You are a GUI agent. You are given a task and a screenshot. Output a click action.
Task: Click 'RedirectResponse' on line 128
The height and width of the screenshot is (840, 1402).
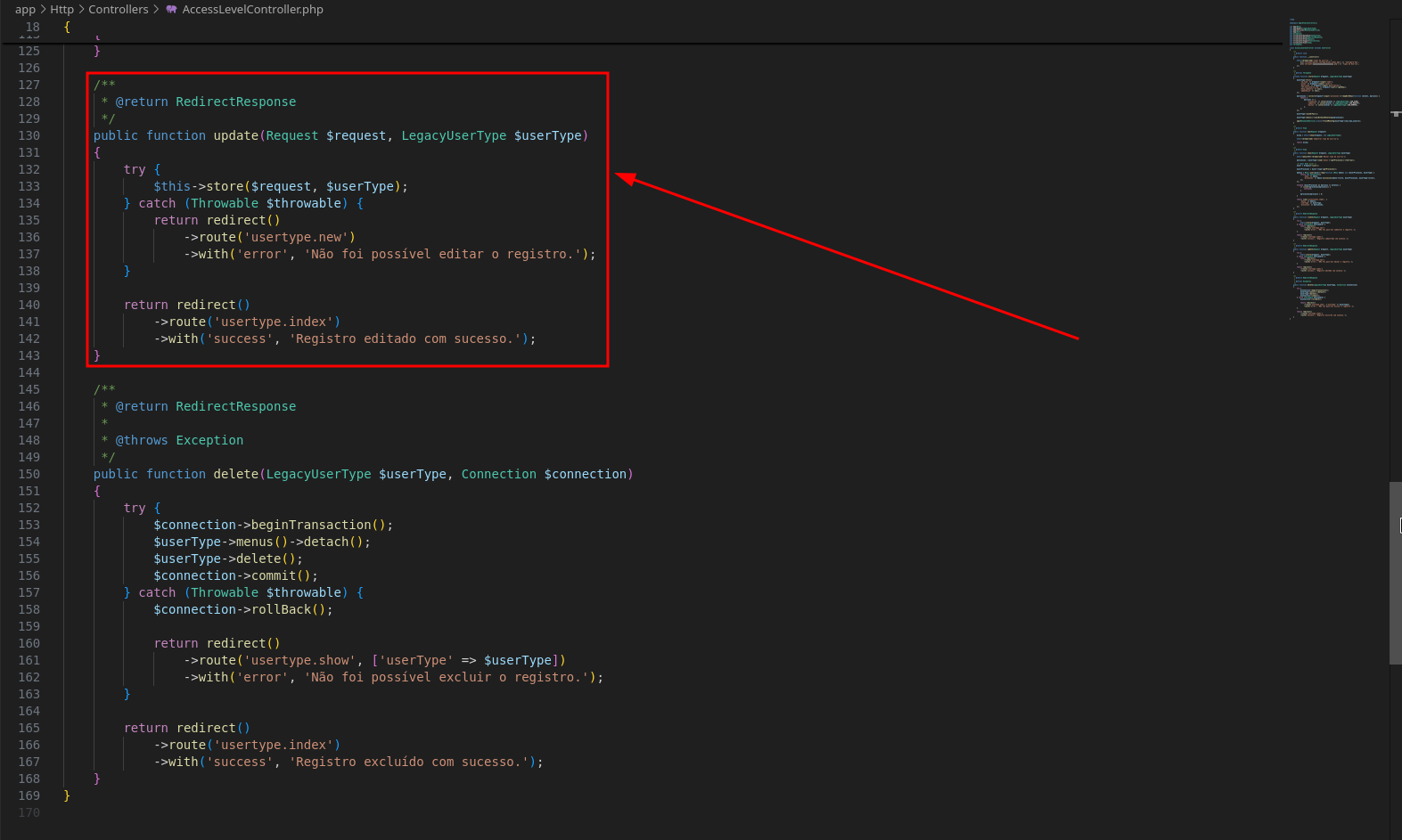pos(236,102)
